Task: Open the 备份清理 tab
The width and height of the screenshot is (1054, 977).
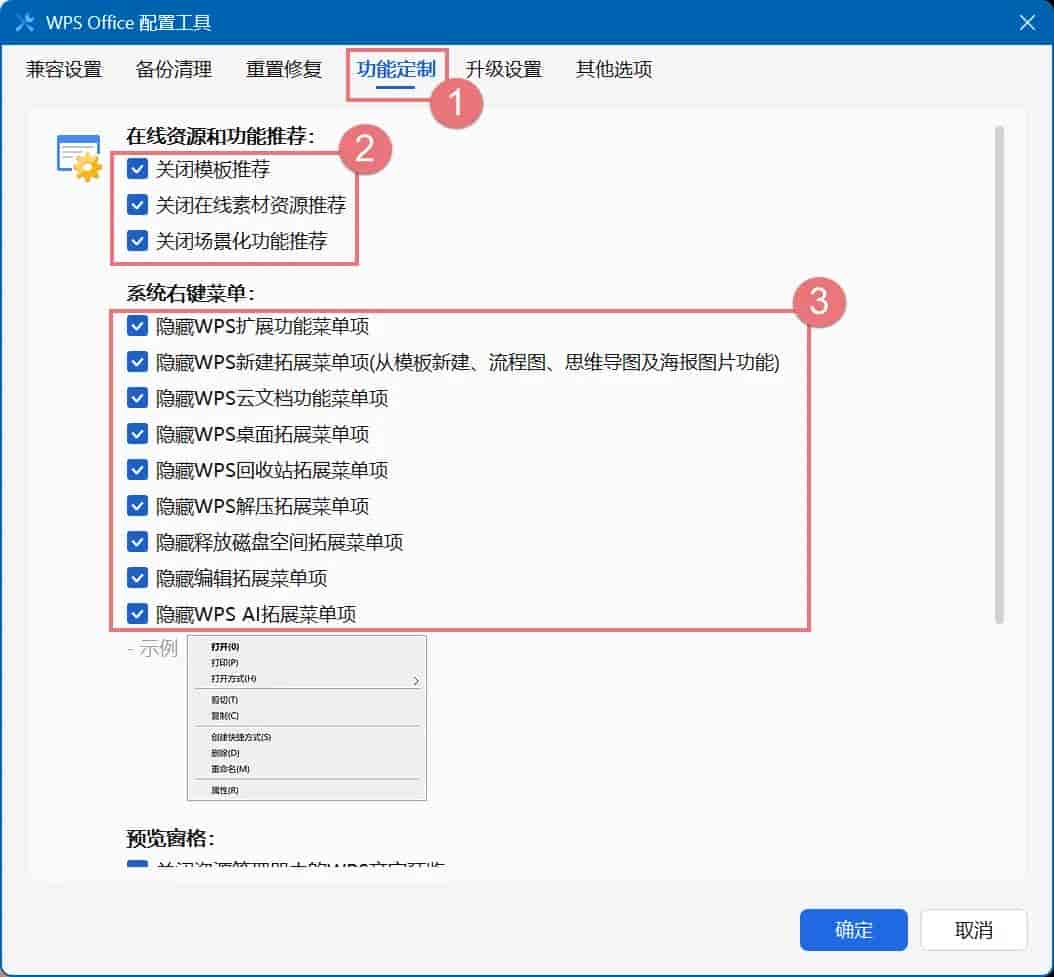Action: pos(173,69)
